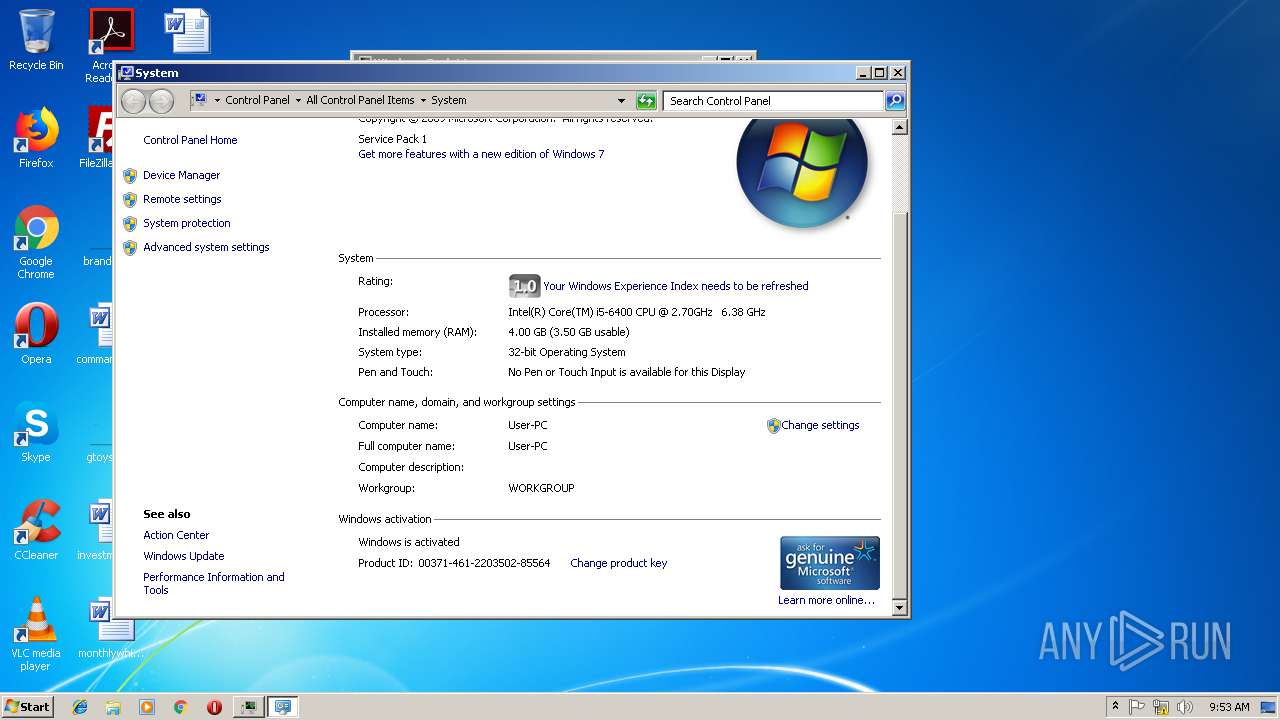1280x720 pixels.
Task: Click the Remote settings shield icon
Action: click(130, 199)
